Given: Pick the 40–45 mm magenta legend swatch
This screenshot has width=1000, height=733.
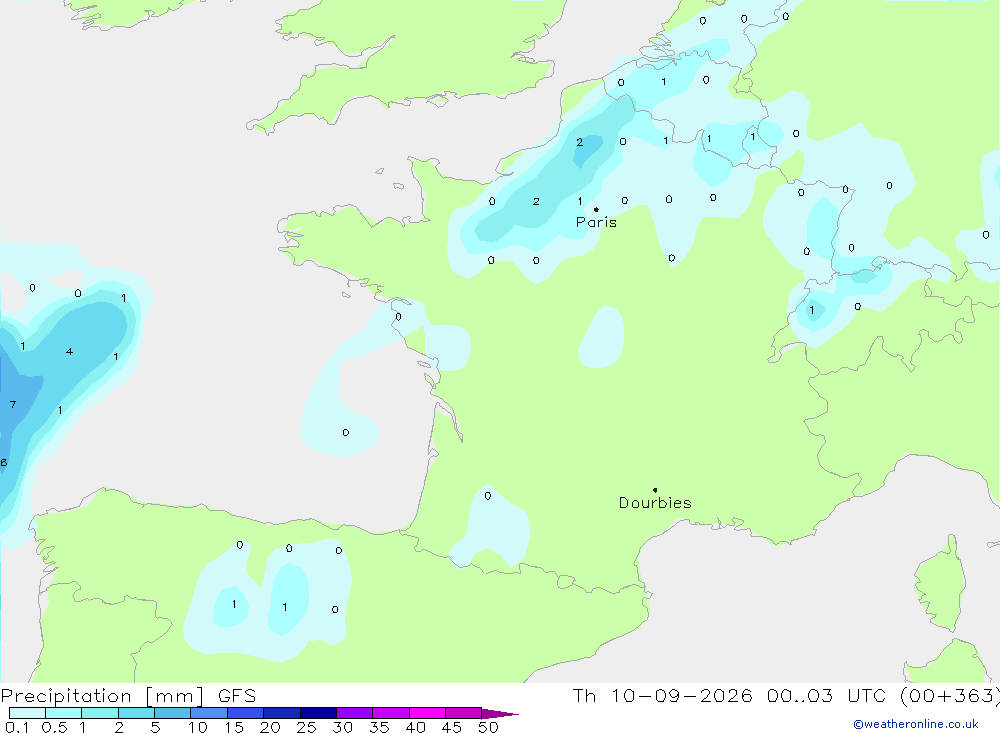Looking at the screenshot, I should [427, 713].
